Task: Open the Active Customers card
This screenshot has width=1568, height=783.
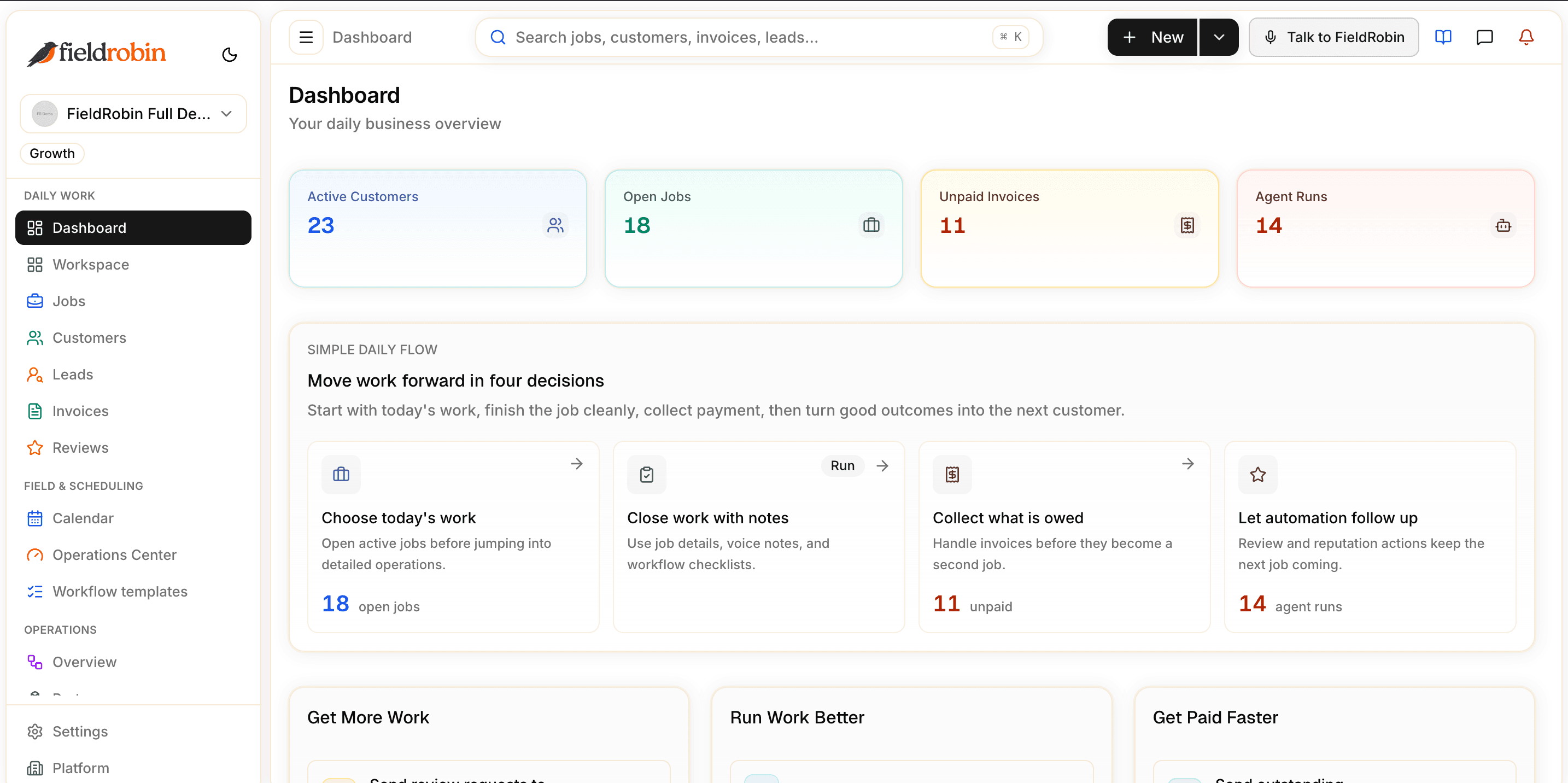Action: click(x=438, y=229)
